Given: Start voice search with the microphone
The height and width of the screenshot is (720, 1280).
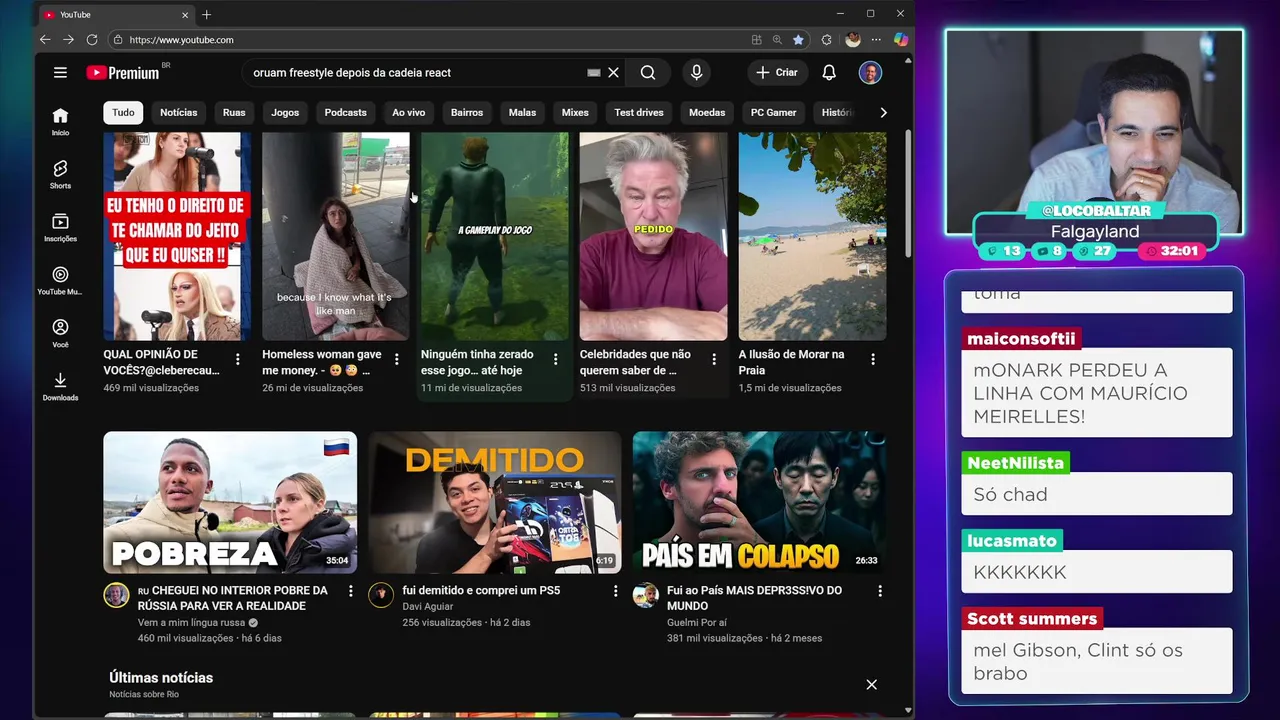Looking at the screenshot, I should click(x=696, y=72).
